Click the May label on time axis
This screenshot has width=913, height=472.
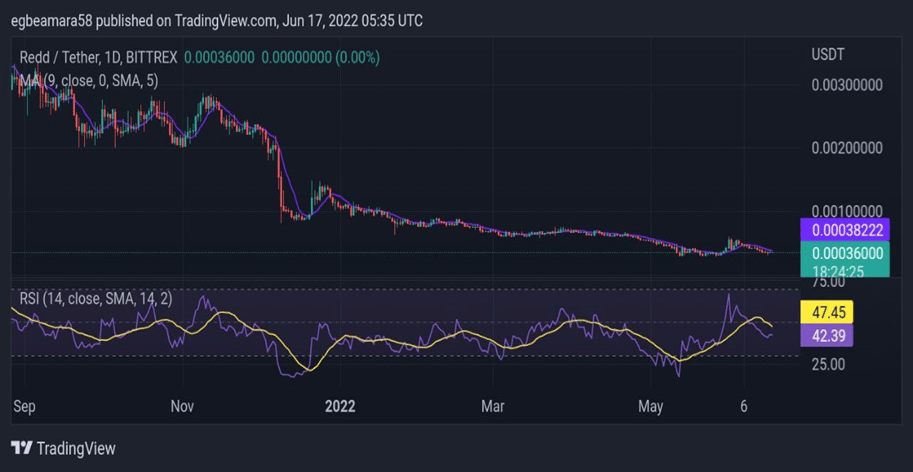pyautogui.click(x=650, y=407)
